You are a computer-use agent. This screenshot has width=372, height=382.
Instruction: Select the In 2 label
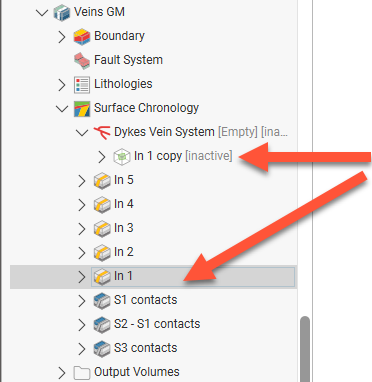pos(124,252)
